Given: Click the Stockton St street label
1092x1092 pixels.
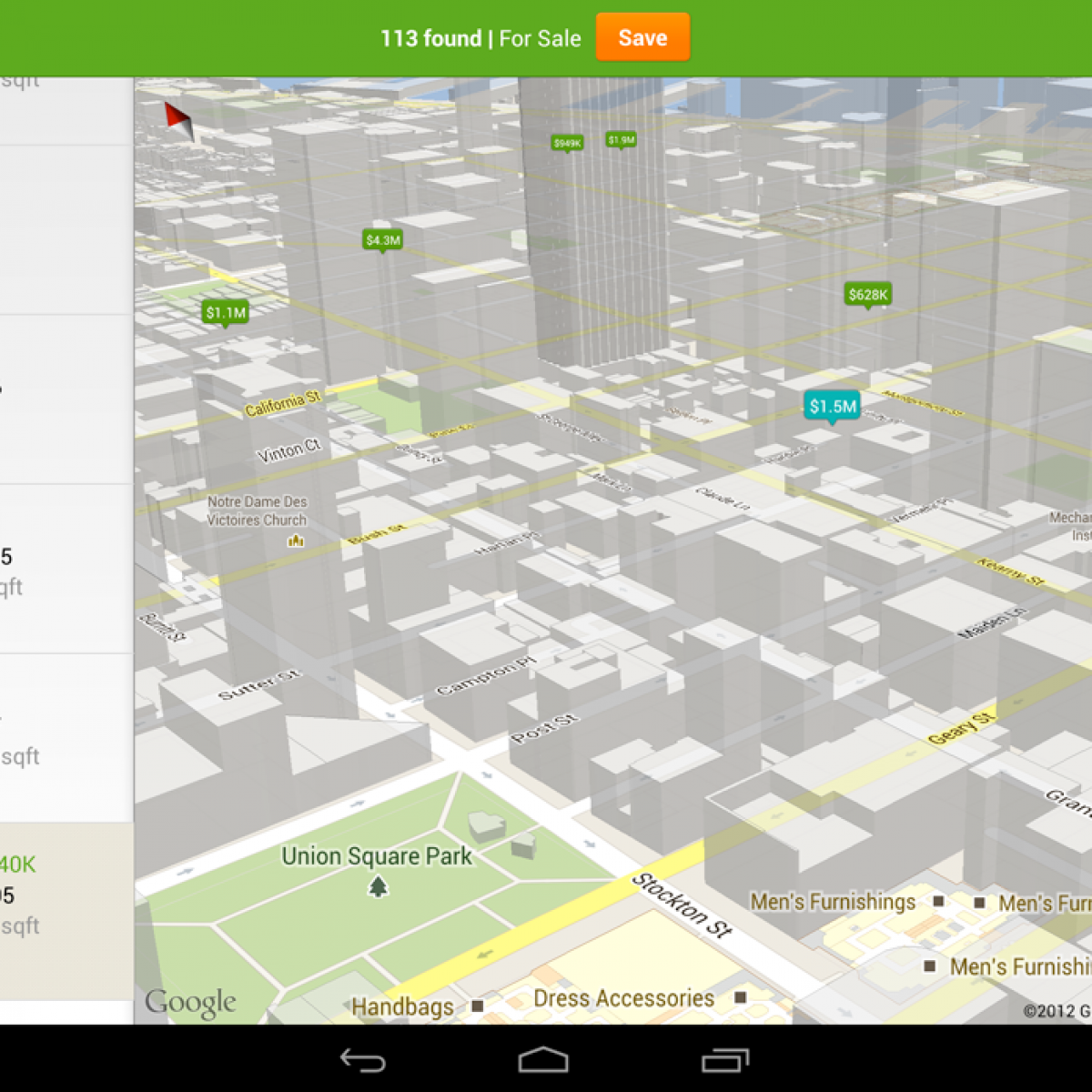Looking at the screenshot, I should tap(682, 905).
